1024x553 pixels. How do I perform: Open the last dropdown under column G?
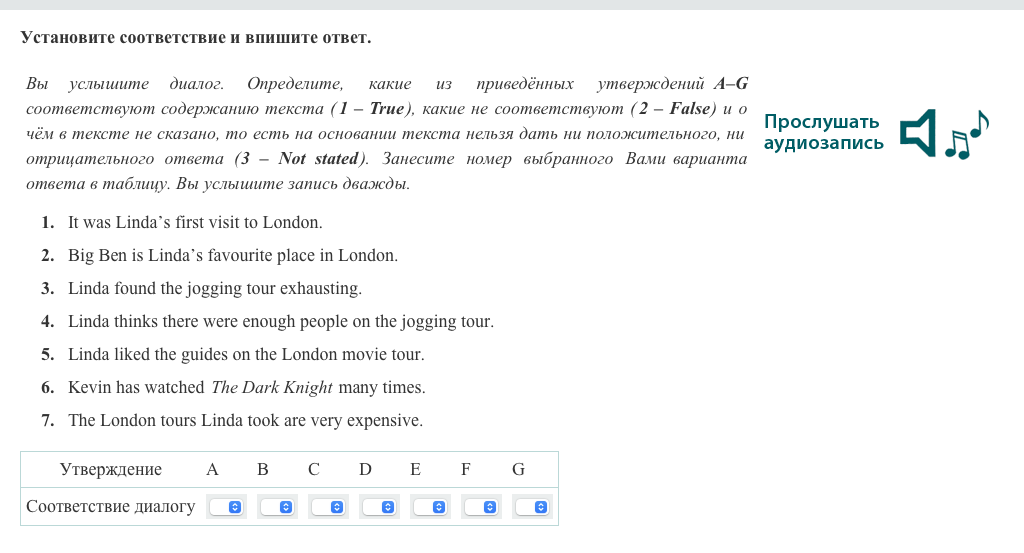[532, 507]
